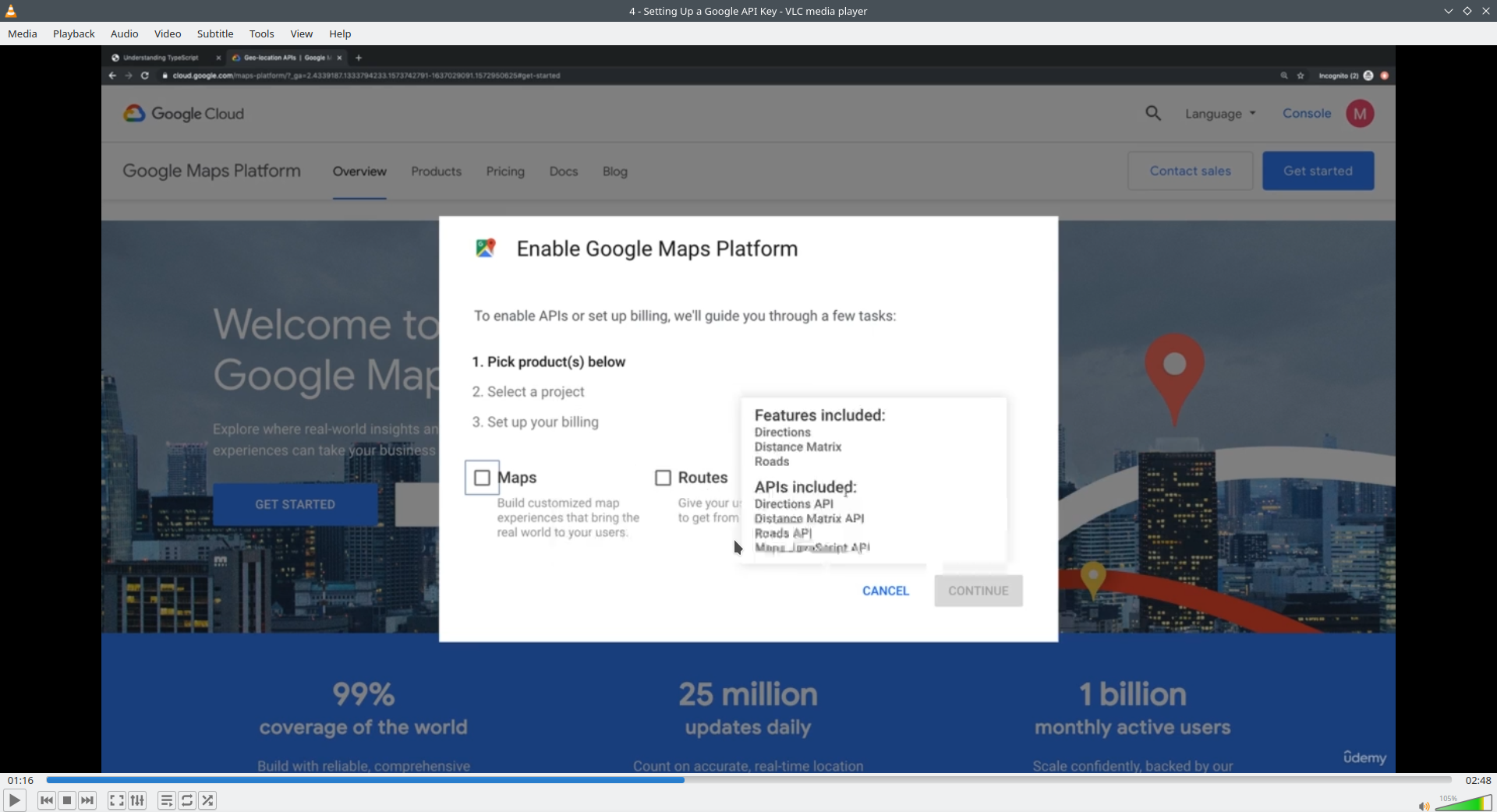Show extended settings (effects) dialog
Viewport: 1497px width, 812px height.
point(137,800)
